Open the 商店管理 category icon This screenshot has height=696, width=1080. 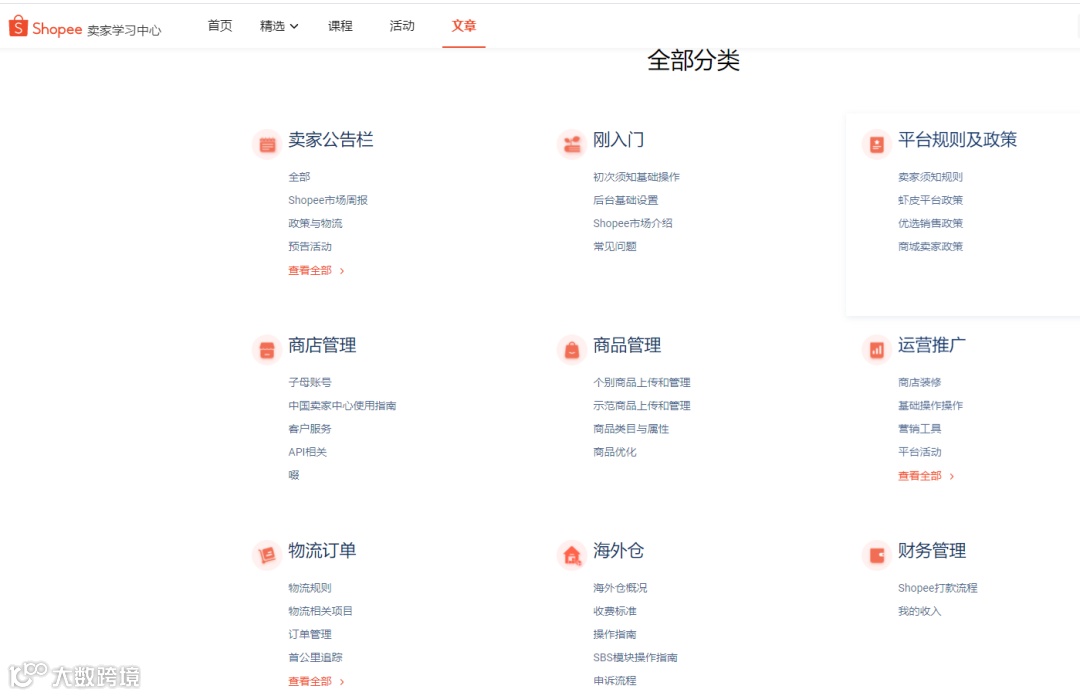(267, 350)
